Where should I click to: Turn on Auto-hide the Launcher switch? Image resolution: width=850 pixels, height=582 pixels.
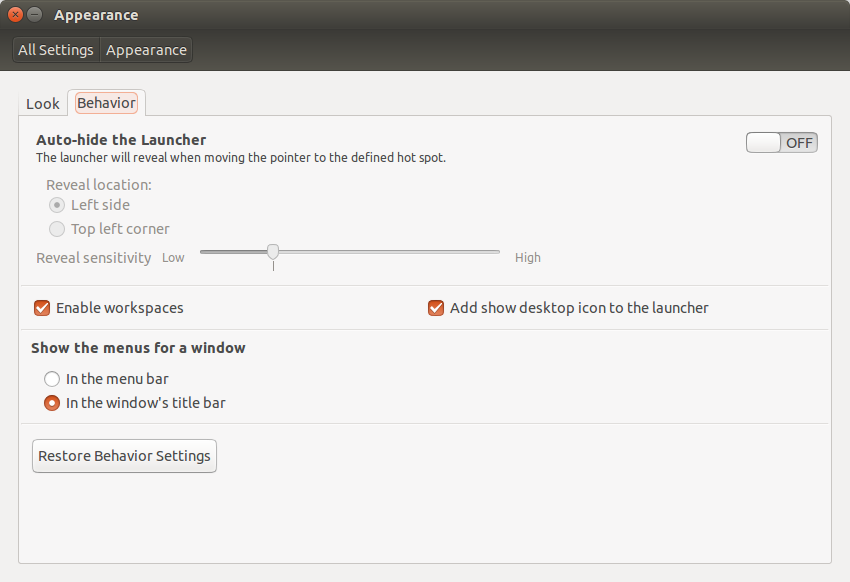pos(781,142)
